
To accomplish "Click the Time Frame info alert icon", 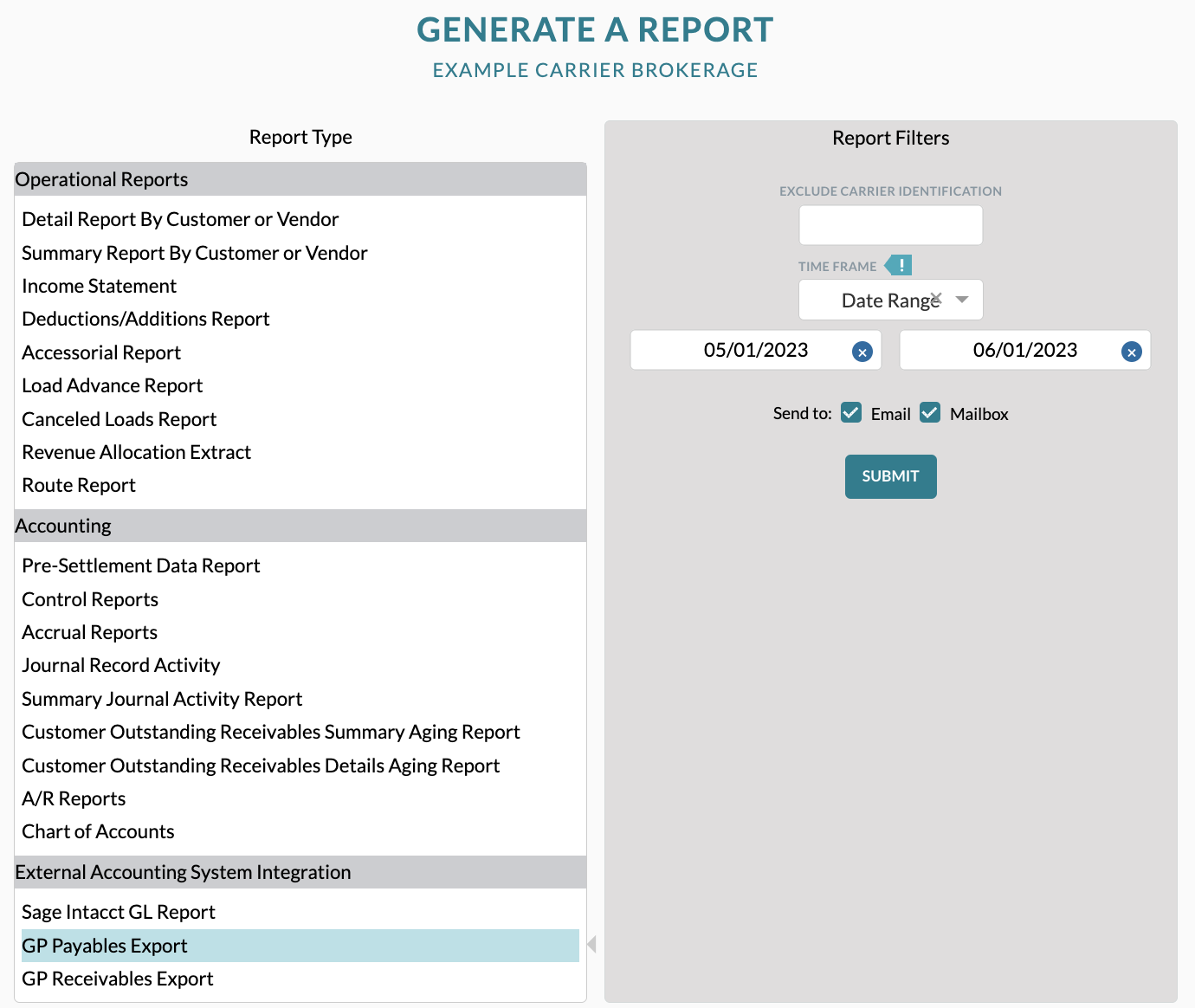I will [x=899, y=265].
